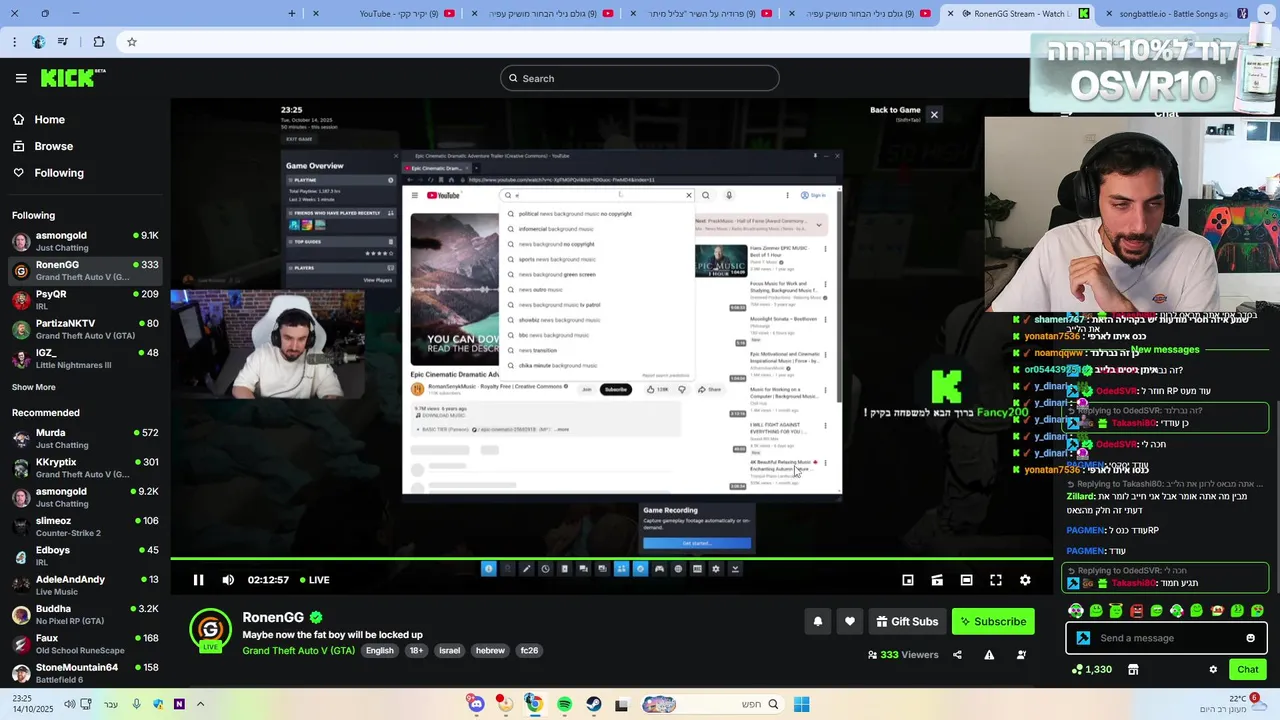This screenshot has width=1280, height=720.
Task: Mute the stream volume
Action: pyautogui.click(x=228, y=580)
